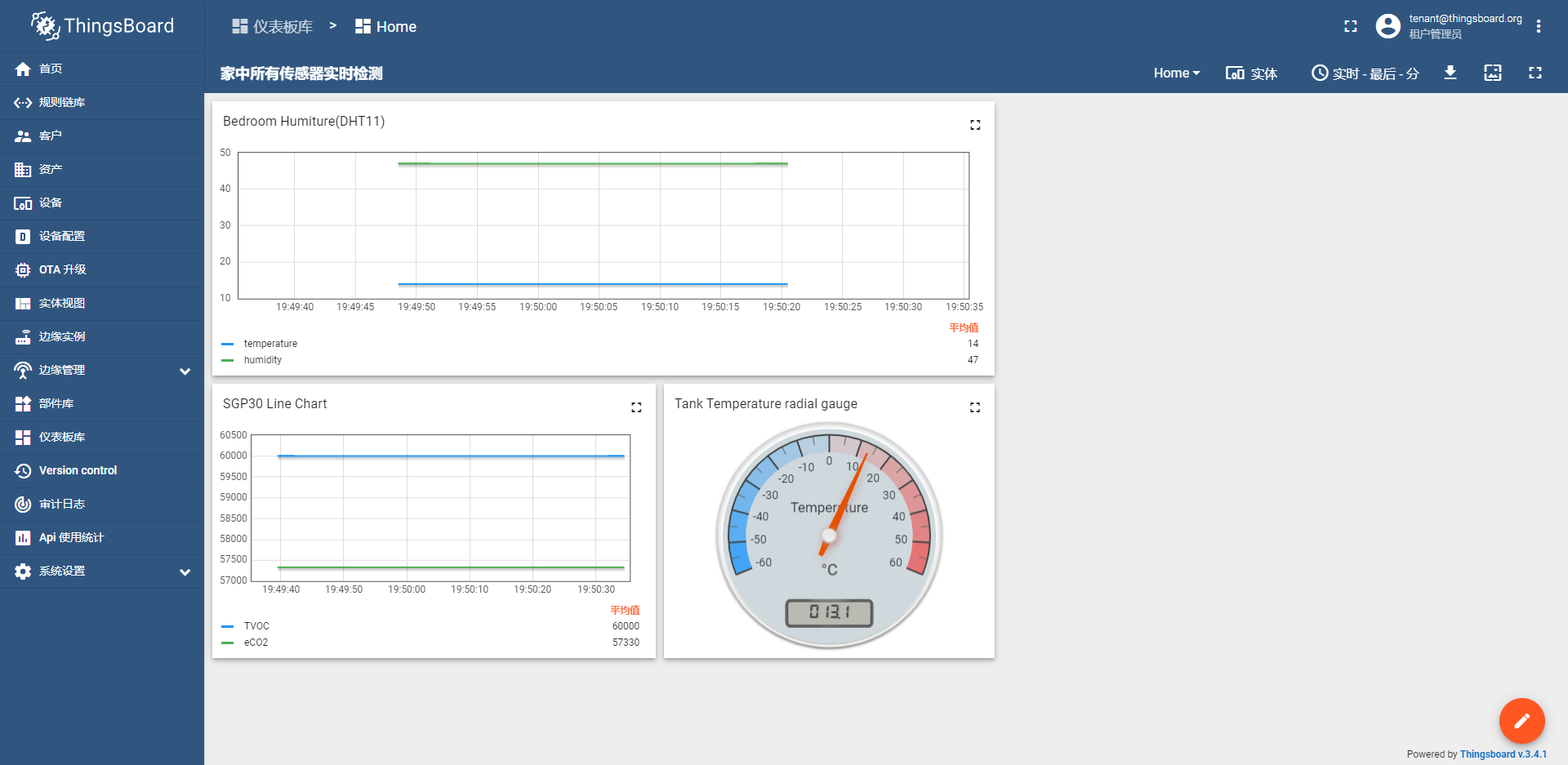Enlarge the Bedroom Humiture widget
The width and height of the screenshot is (1568, 765).
(x=975, y=125)
